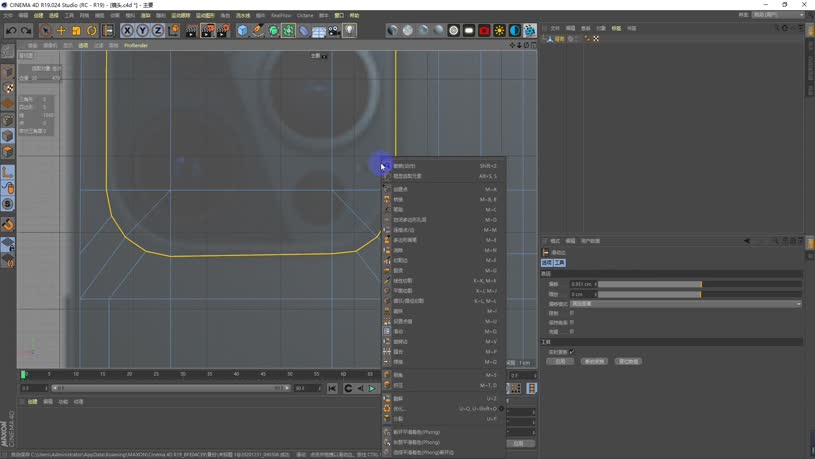Switch to the first highlighted attribute tab
Screen dimensions: 815x459
[547, 263]
